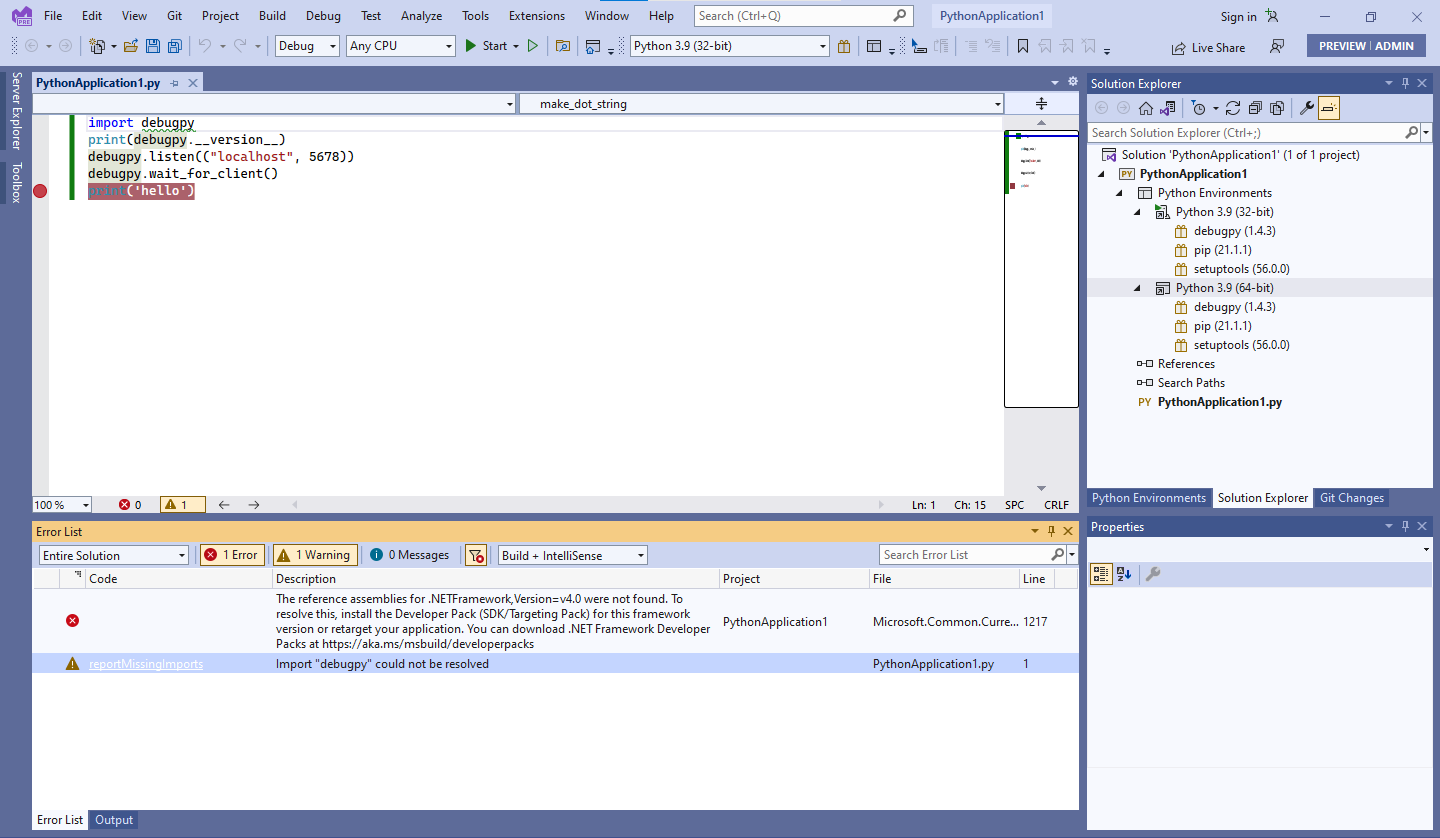Image resolution: width=1440 pixels, height=838 pixels.
Task: Toggle the 1 Error filter in Error List
Action: tap(232, 554)
